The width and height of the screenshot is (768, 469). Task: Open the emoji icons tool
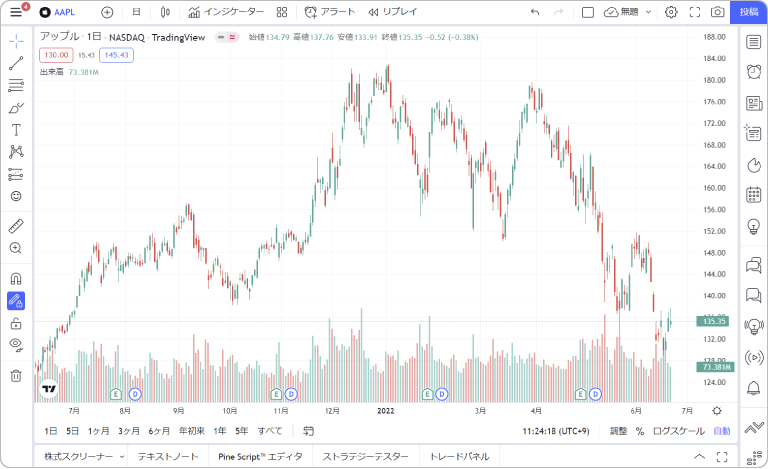click(x=16, y=196)
